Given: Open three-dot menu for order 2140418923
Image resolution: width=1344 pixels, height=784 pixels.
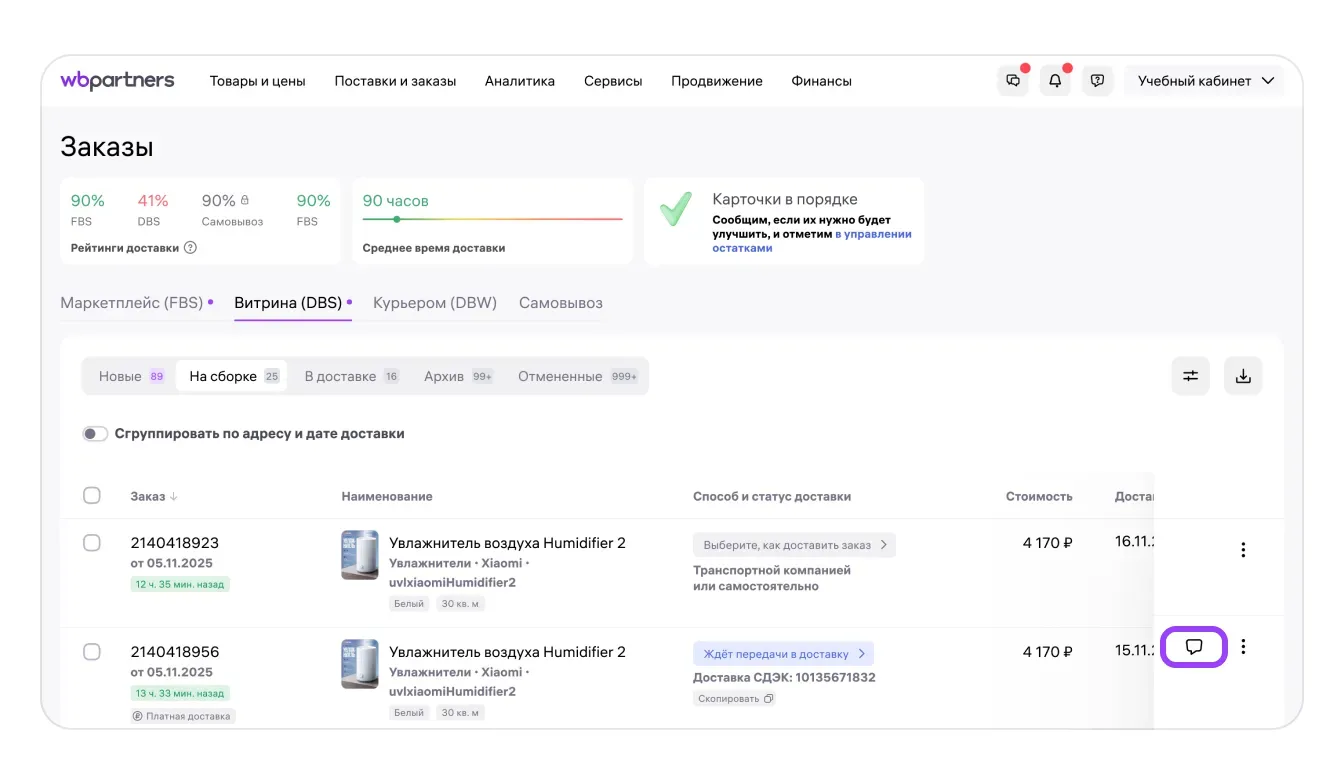Looking at the screenshot, I should click(x=1243, y=549).
